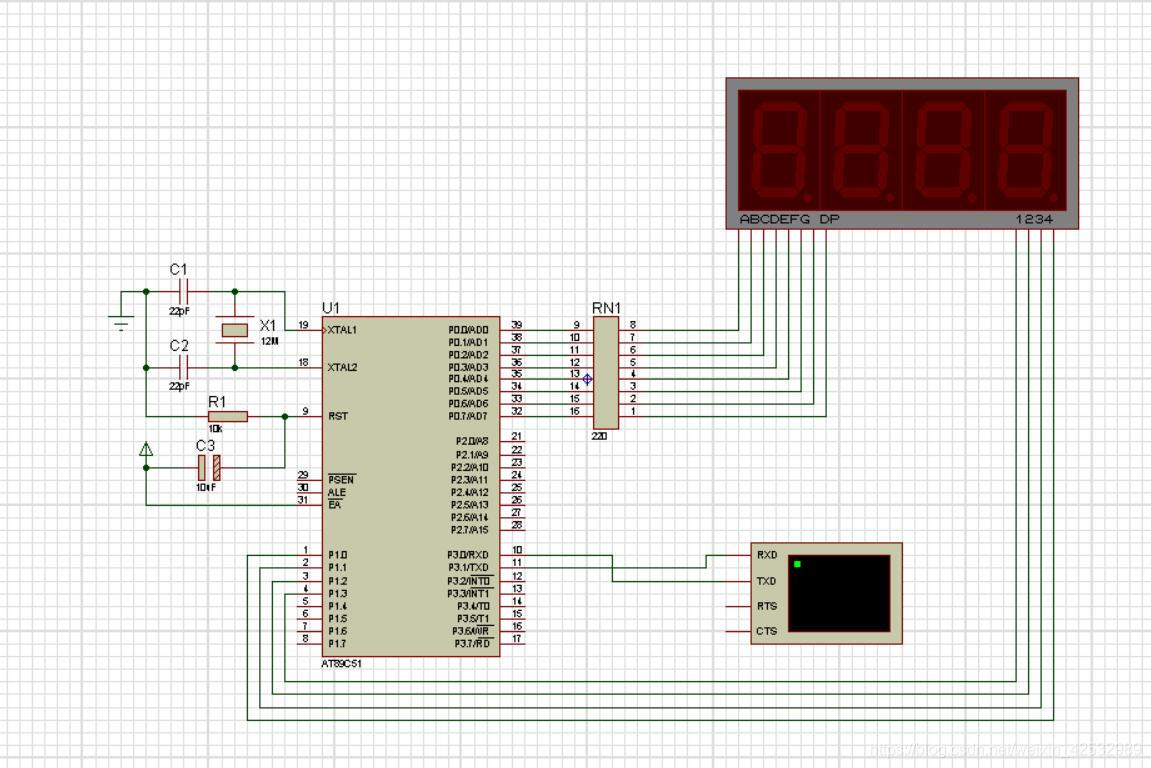
Task: Click the P1.0 pin label on U1
Action: pyautogui.click(x=338, y=555)
